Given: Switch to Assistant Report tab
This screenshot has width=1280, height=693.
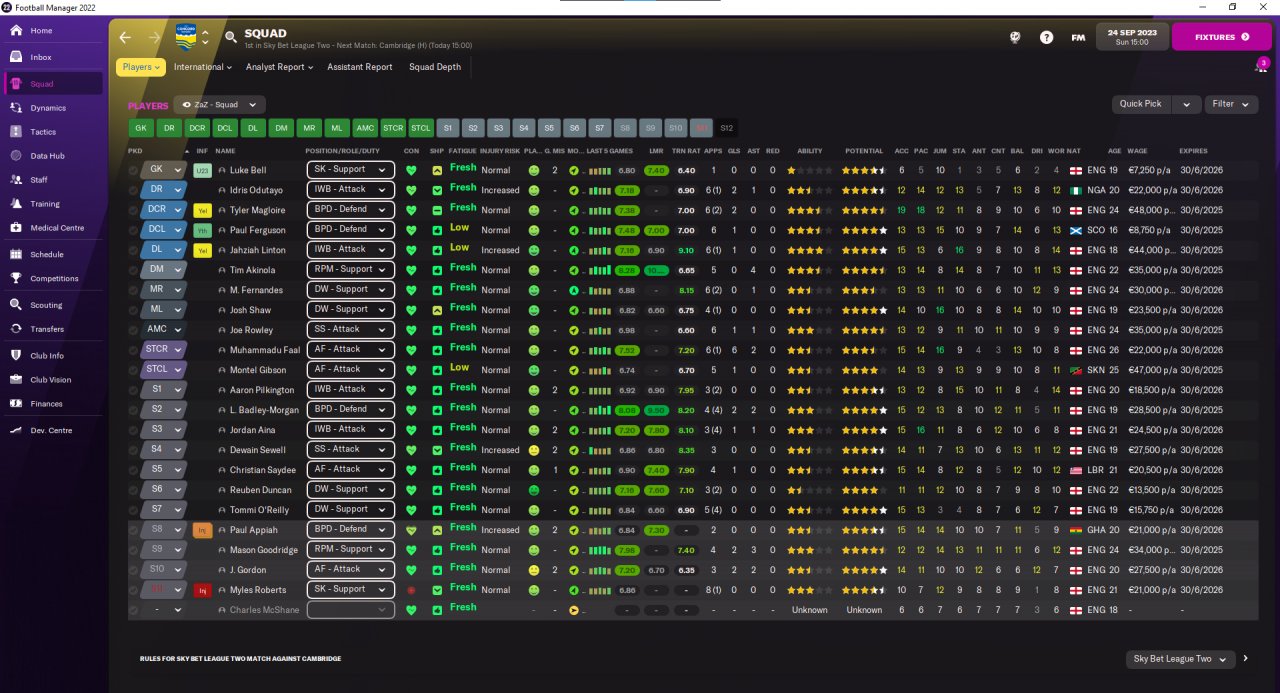Looking at the screenshot, I should tap(360, 67).
